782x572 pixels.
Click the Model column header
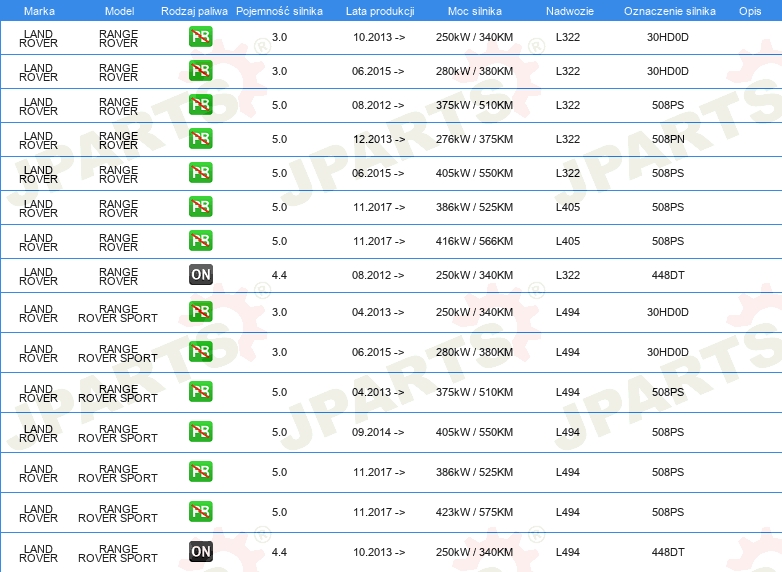click(x=120, y=11)
